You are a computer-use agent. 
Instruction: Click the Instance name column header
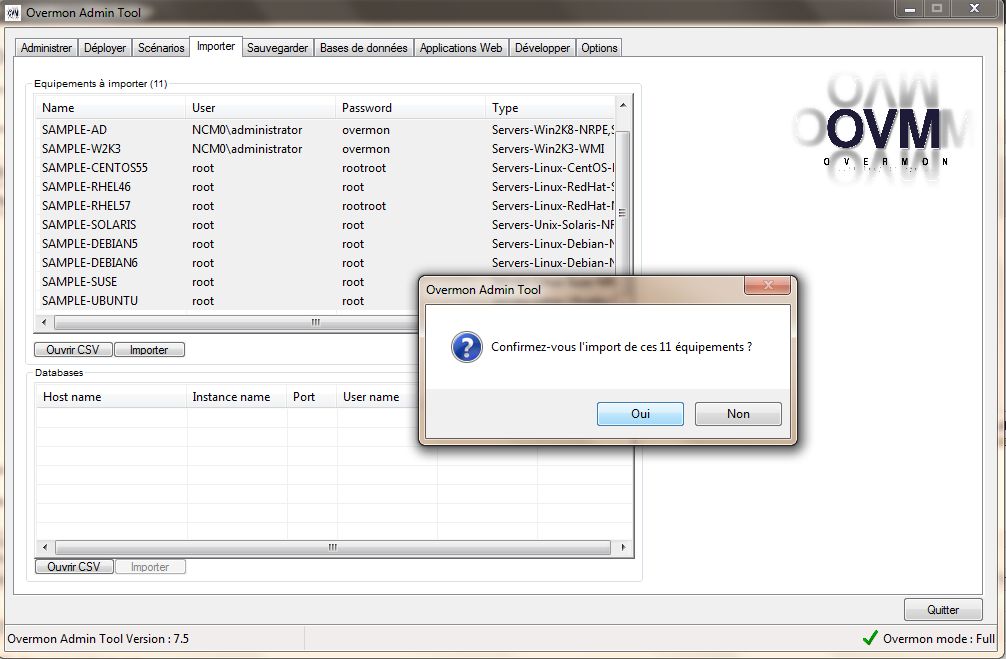[x=236, y=397]
